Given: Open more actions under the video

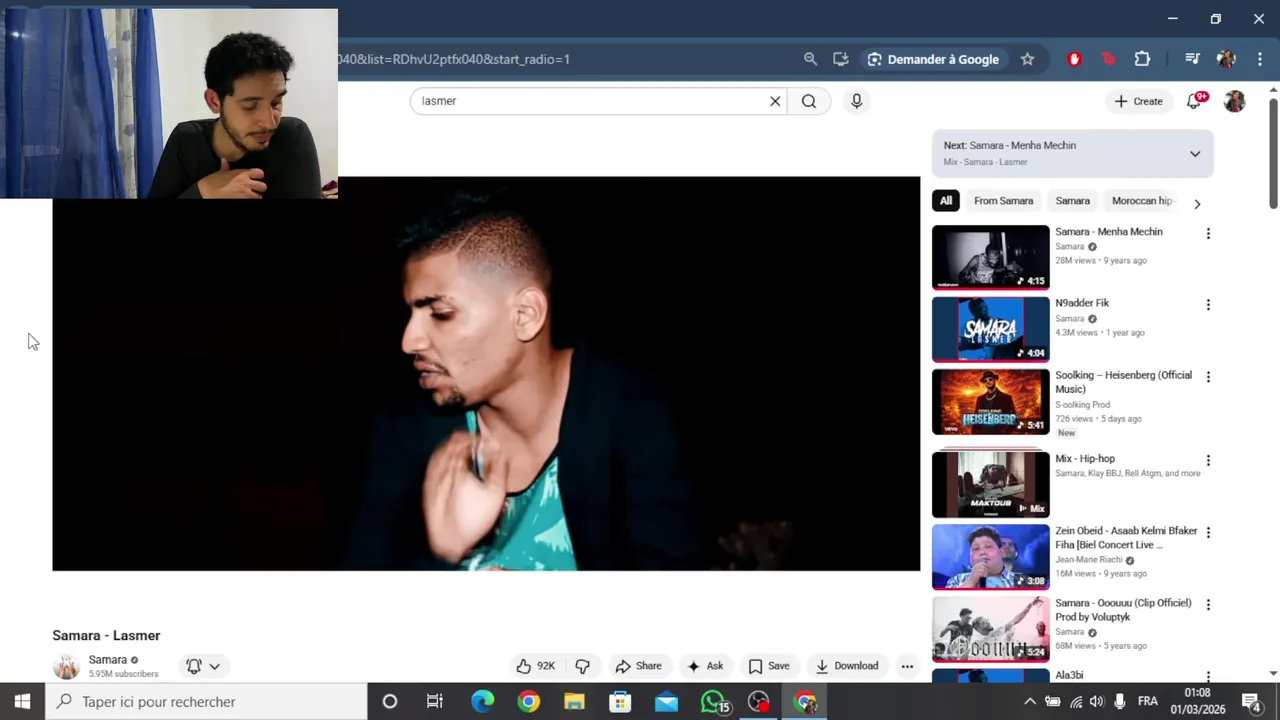Looking at the screenshot, I should pyautogui.click(x=907, y=666).
